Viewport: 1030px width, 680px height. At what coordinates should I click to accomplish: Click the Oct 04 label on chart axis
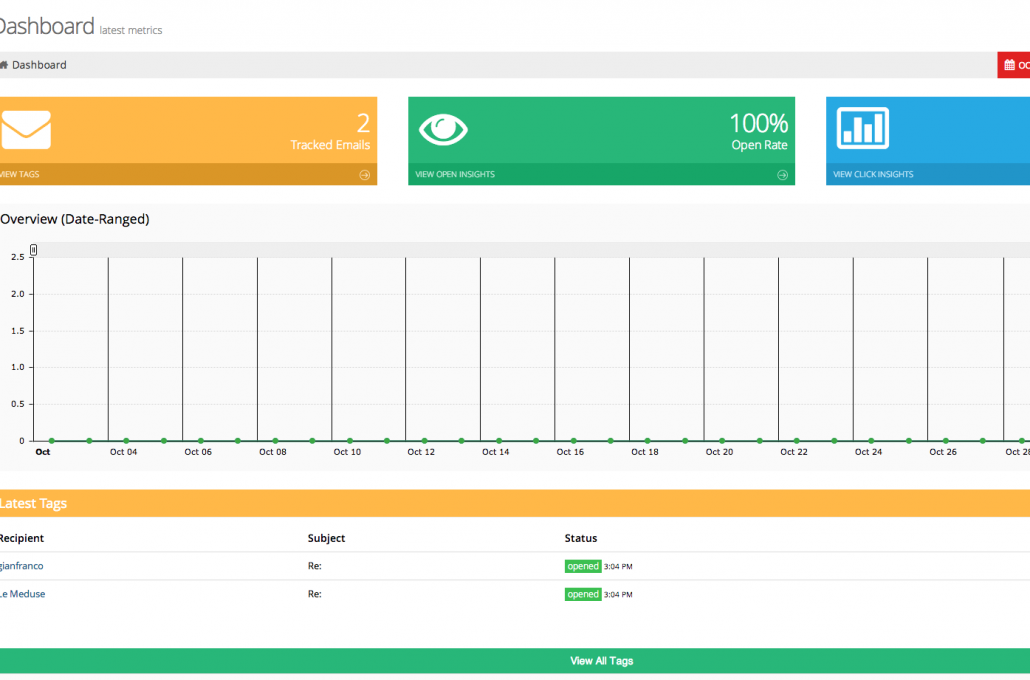point(123,452)
